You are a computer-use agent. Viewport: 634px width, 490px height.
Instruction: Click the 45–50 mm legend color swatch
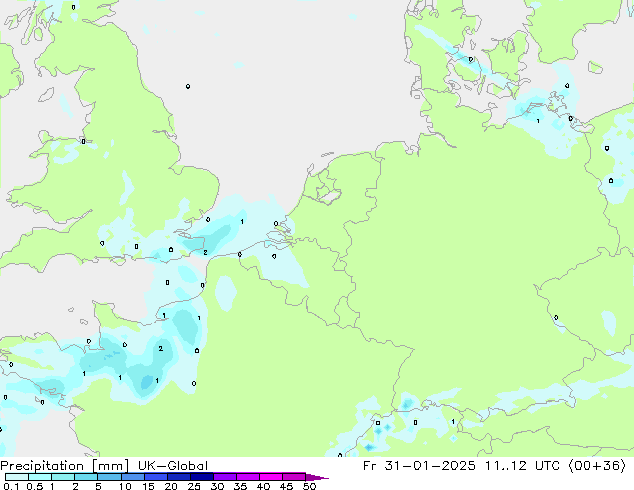click(294, 477)
